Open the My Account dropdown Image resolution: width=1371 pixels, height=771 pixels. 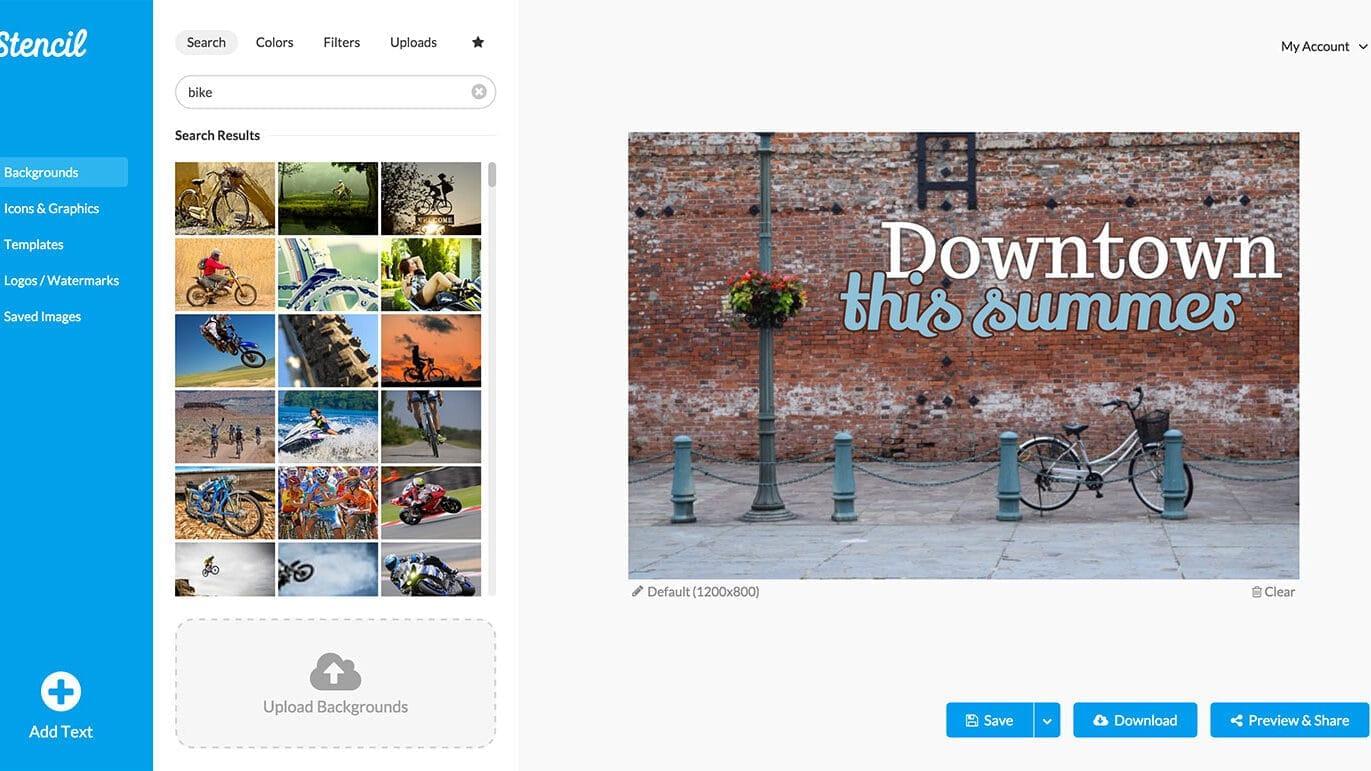coord(1324,46)
